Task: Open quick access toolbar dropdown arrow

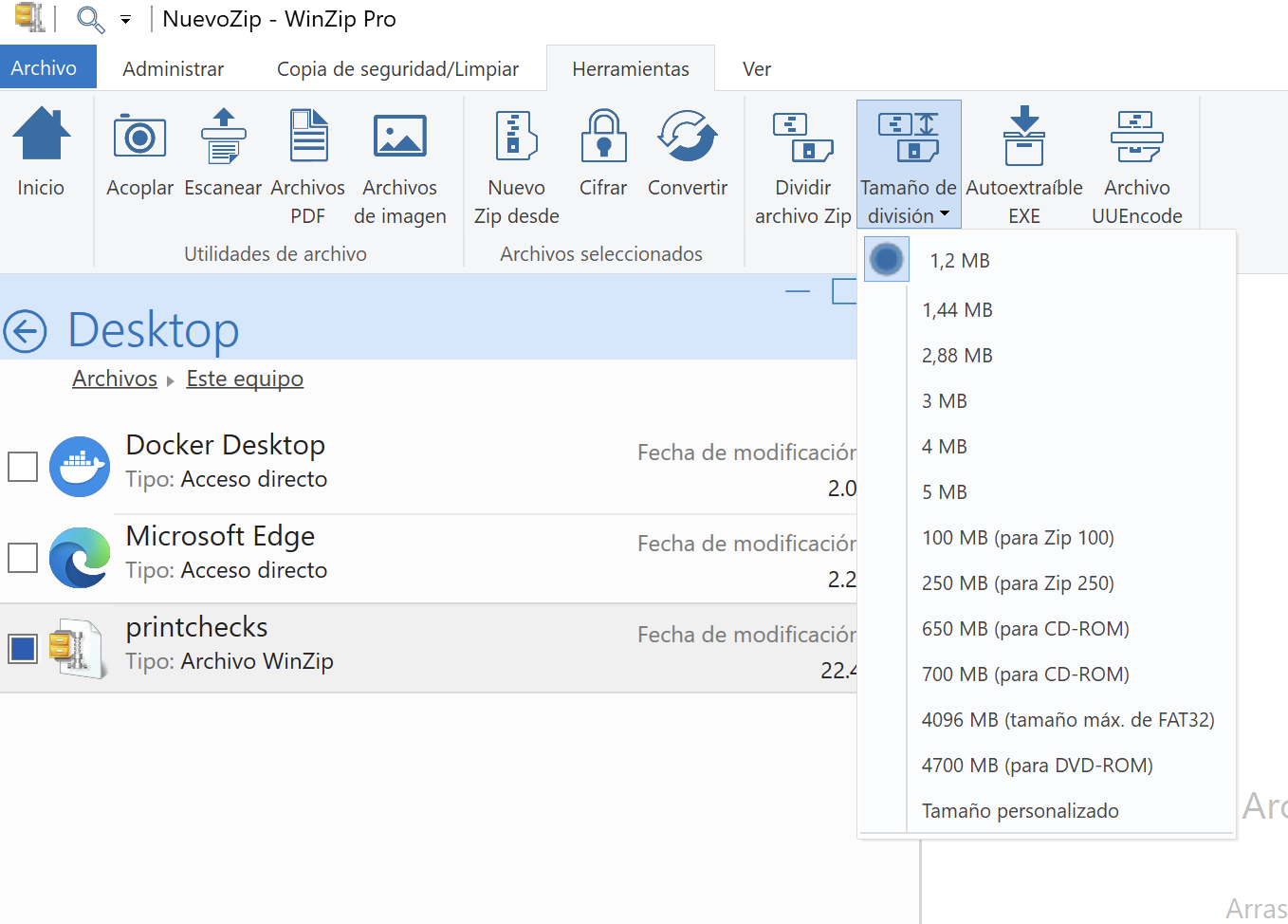Action: 125,19
